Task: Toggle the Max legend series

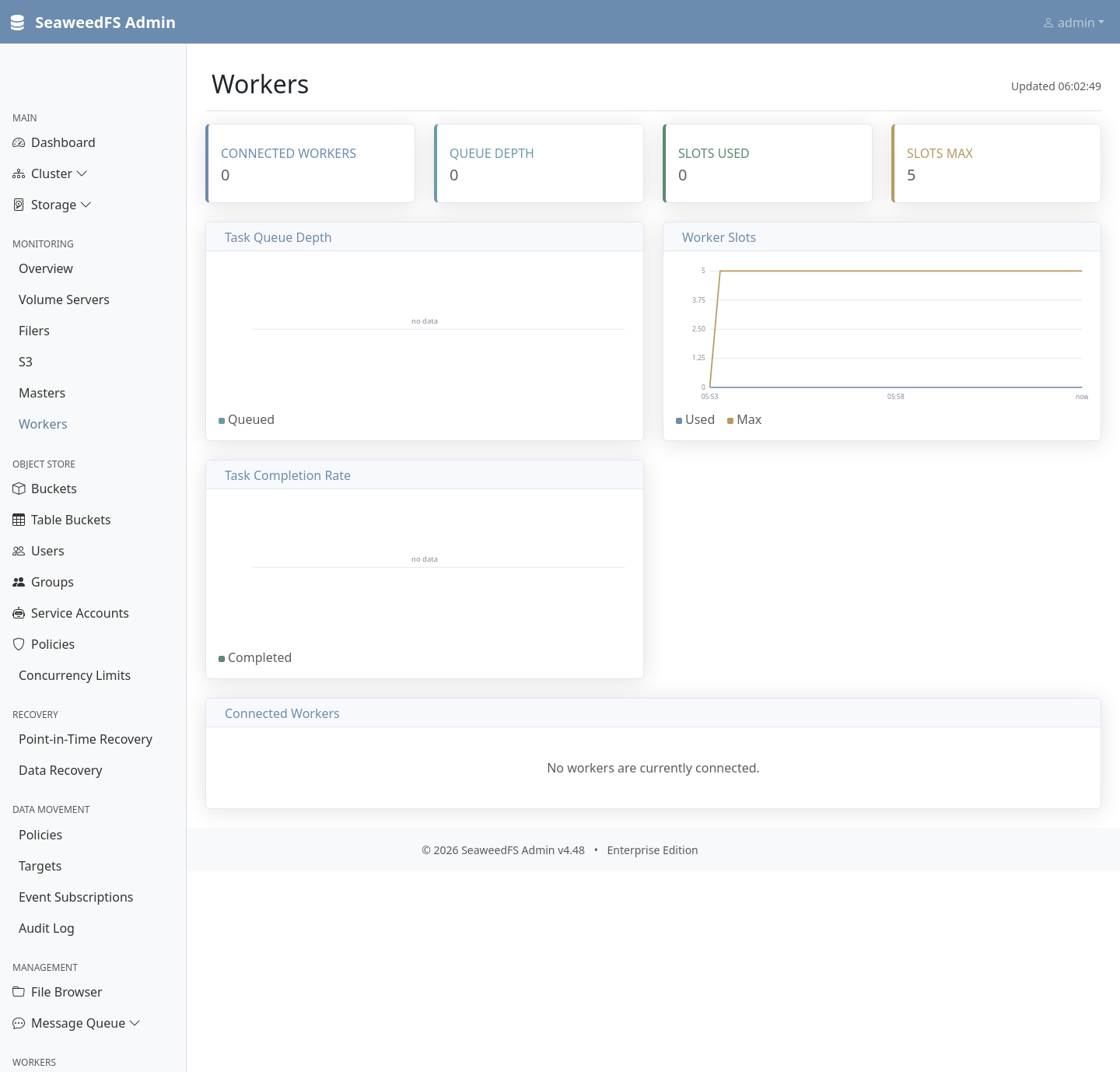Action: 744,419
